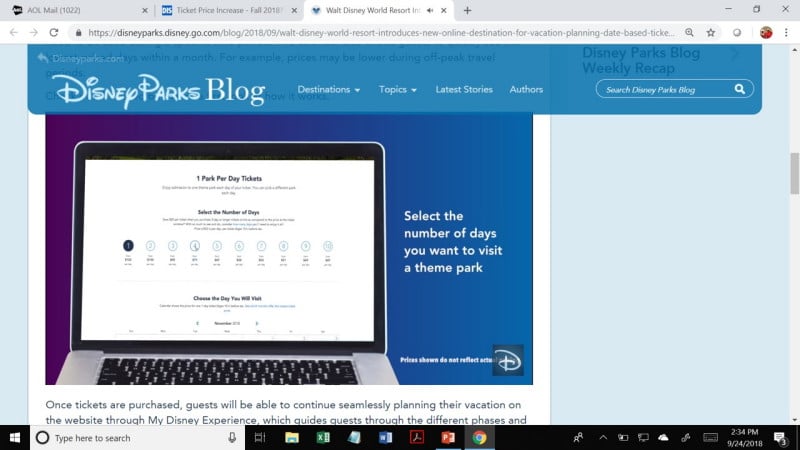This screenshot has width=800, height=450.
Task: Click the Disney Parks Blog logo
Action: [x=159, y=91]
